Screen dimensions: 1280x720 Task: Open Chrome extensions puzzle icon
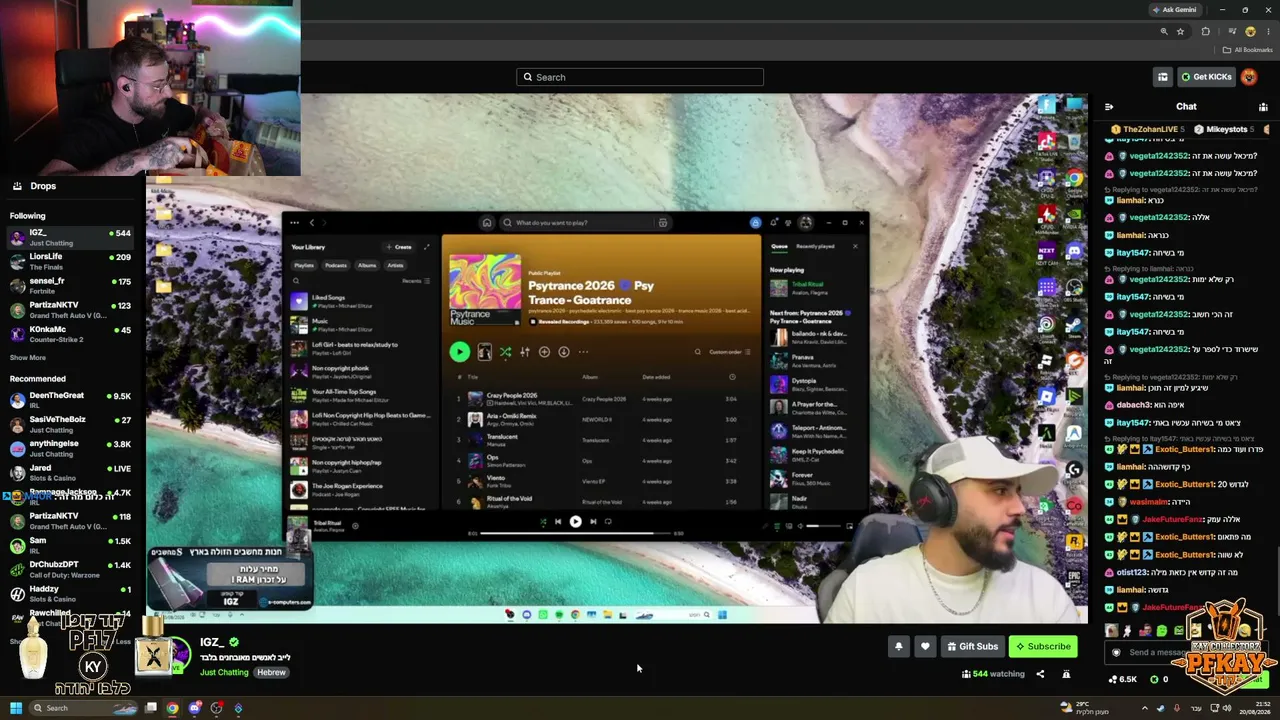(x=1206, y=31)
